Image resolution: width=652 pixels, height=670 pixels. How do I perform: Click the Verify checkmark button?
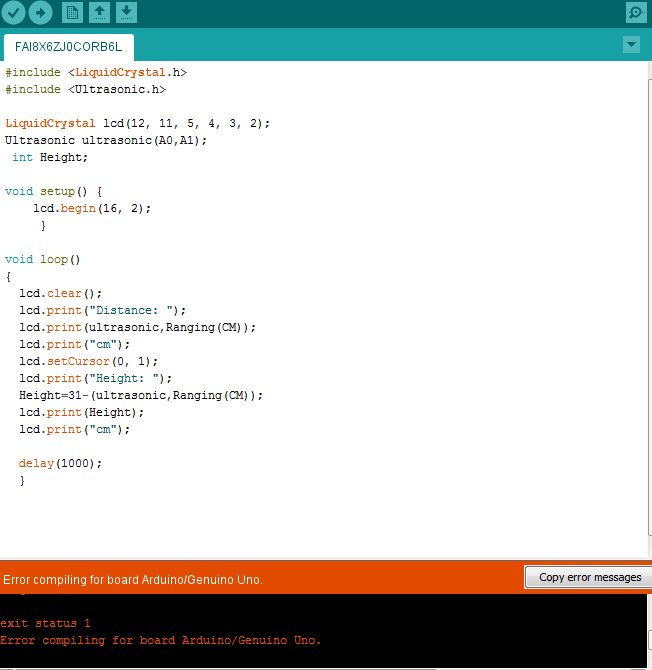click(x=13, y=13)
